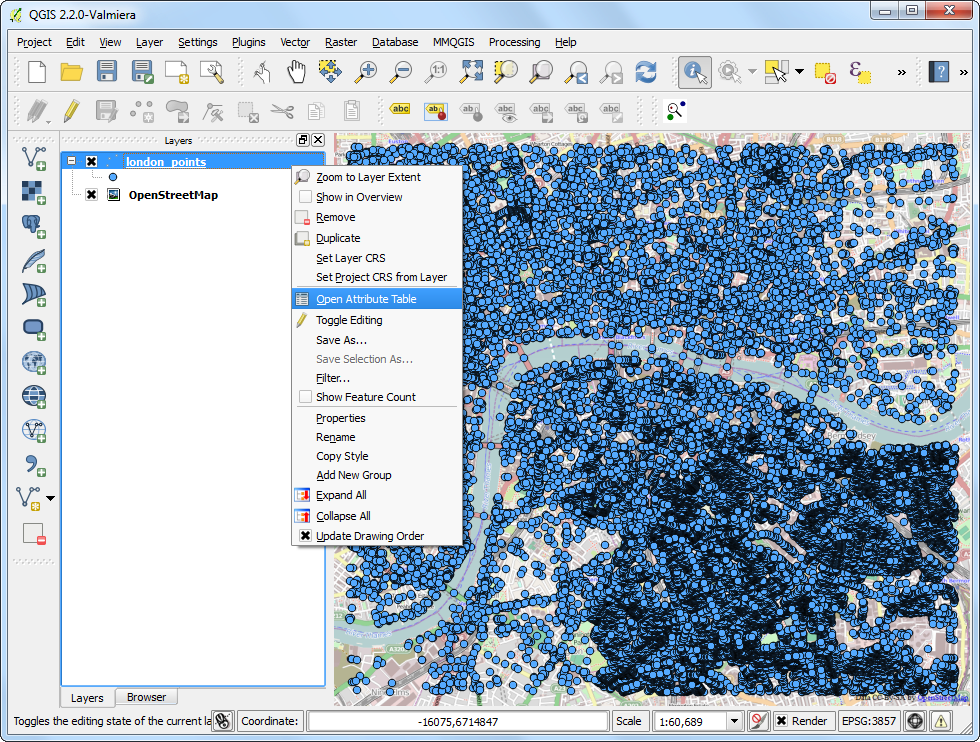Enable Show Feature Count checkbox

305,397
